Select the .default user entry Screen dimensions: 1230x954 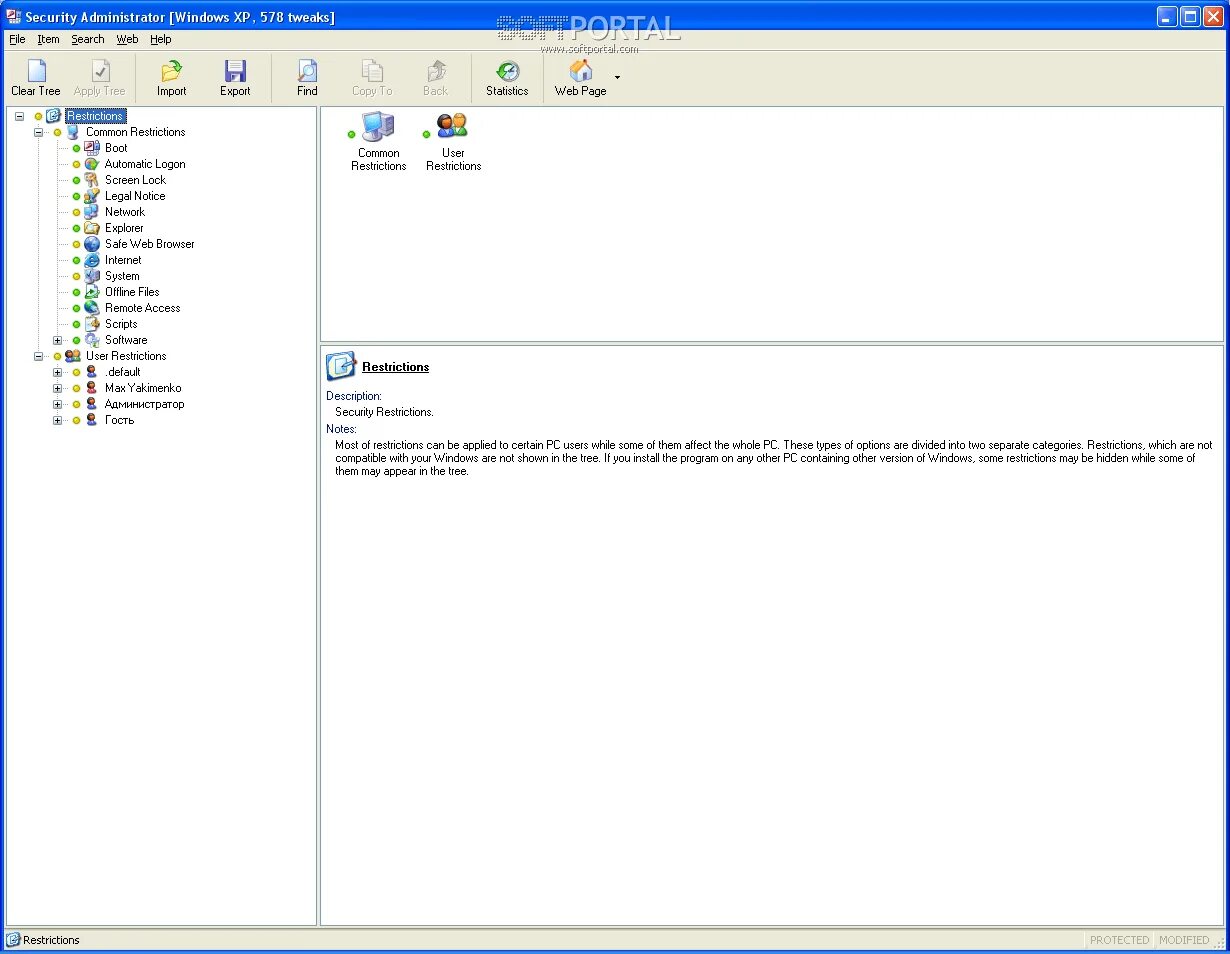pos(122,372)
